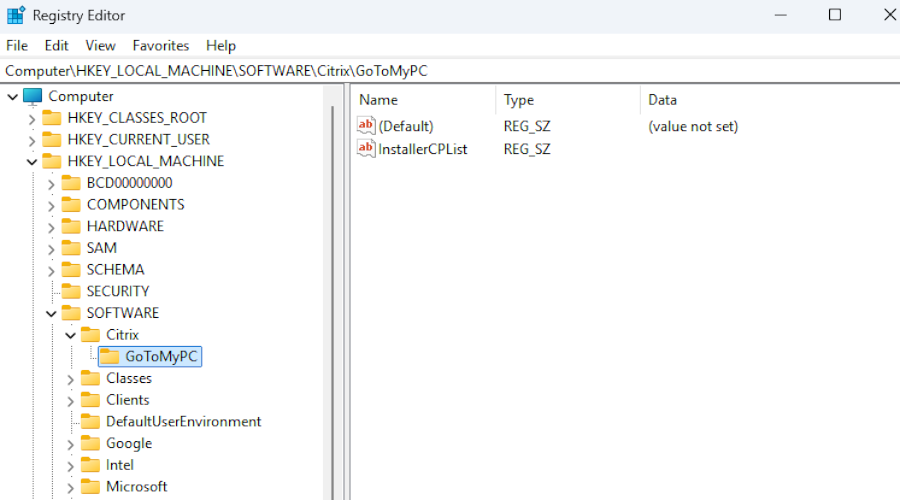This screenshot has height=500, width=900.
Task: Expand the HKEY_CLASSES_ROOT hive
Action: pyautogui.click(x=32, y=118)
